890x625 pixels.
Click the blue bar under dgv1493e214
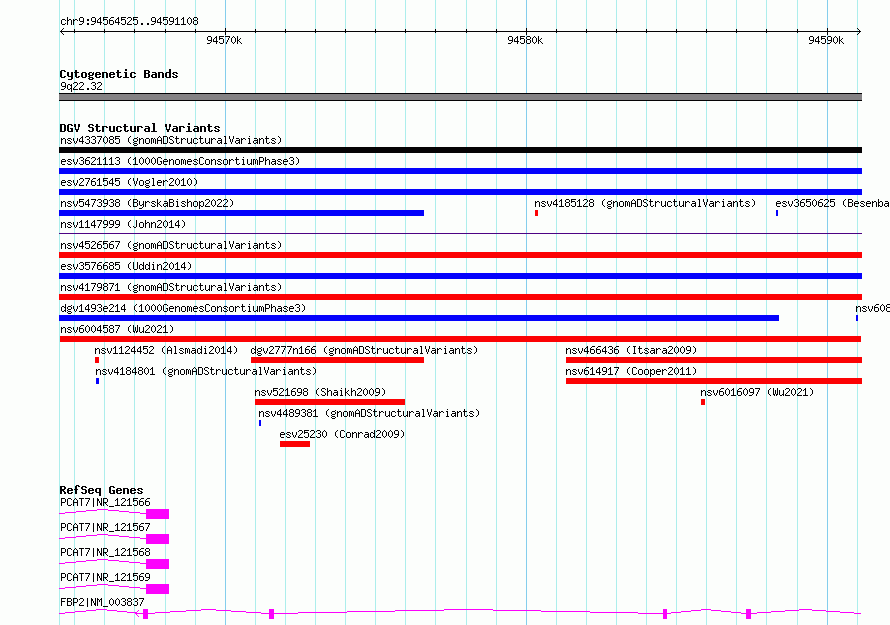point(419,318)
